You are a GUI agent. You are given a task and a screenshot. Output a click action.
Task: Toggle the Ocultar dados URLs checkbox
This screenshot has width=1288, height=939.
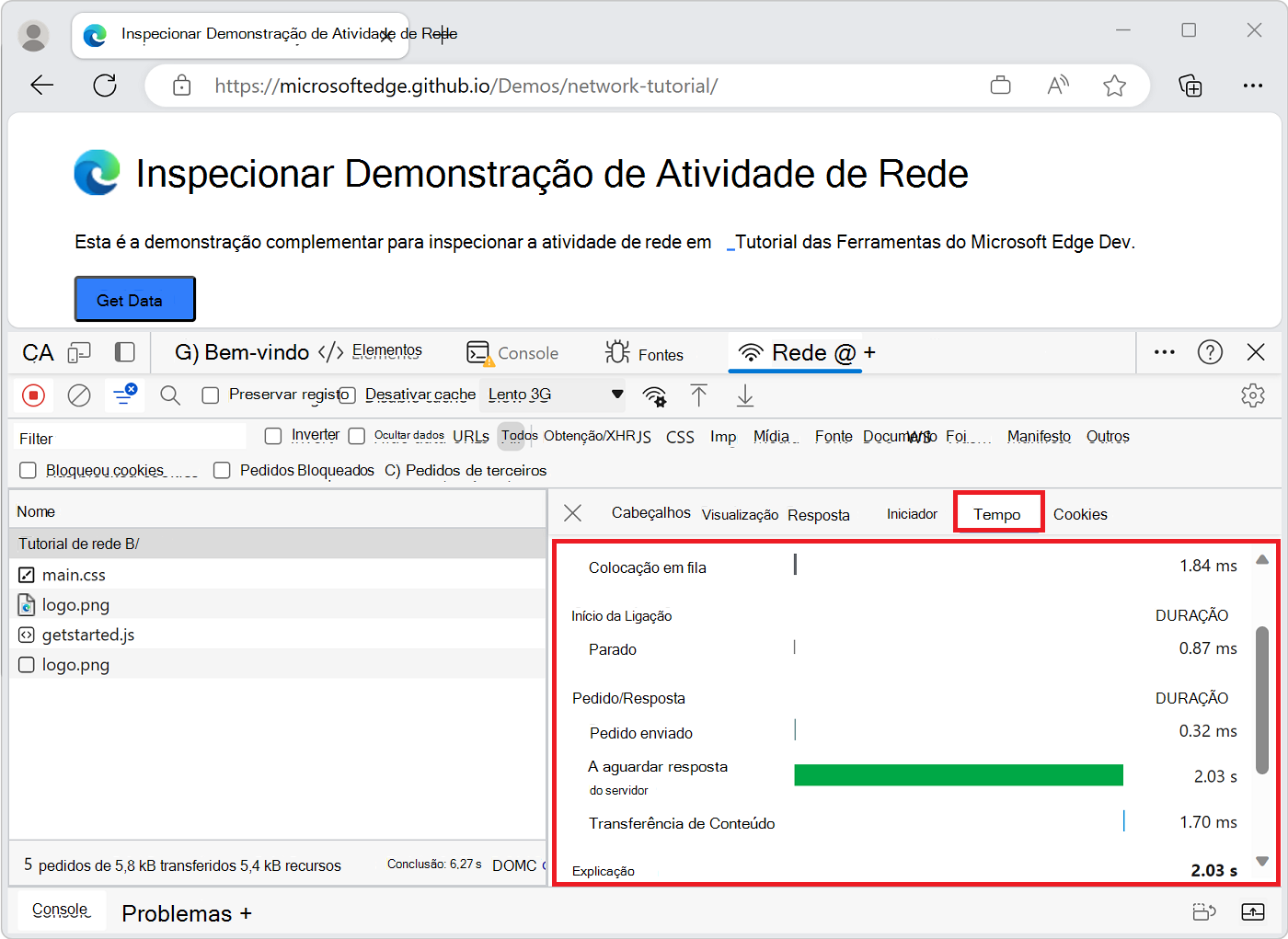(357, 436)
